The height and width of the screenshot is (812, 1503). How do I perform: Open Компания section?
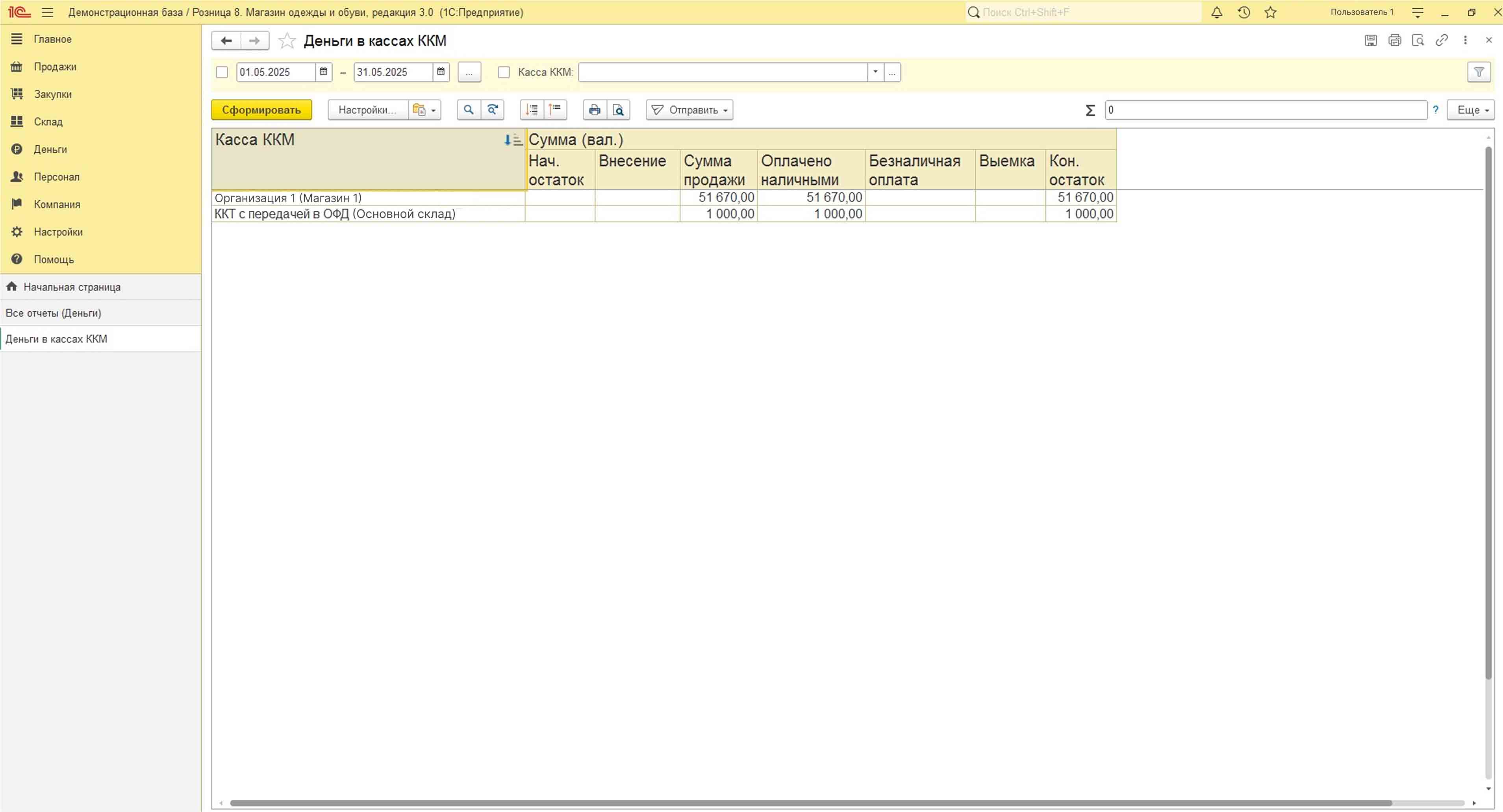point(100,204)
